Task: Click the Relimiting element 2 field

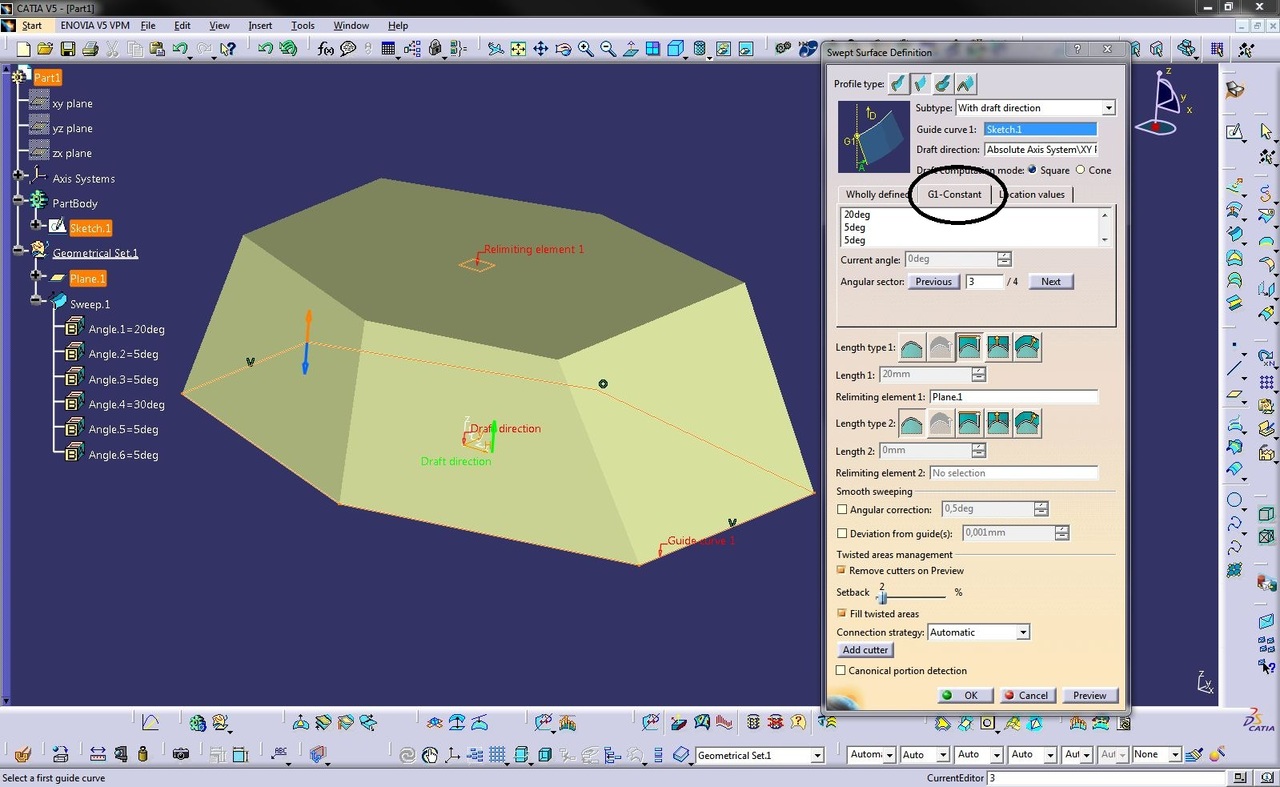Action: (1013, 473)
